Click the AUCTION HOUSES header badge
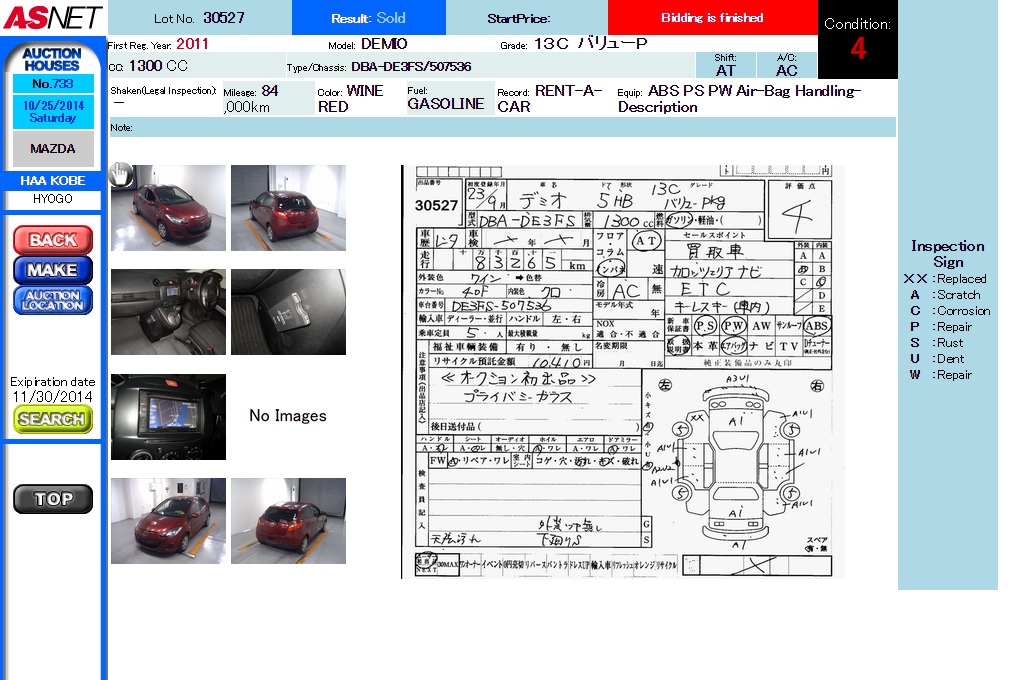Viewport: 1029px width, 680px height. coord(53,59)
